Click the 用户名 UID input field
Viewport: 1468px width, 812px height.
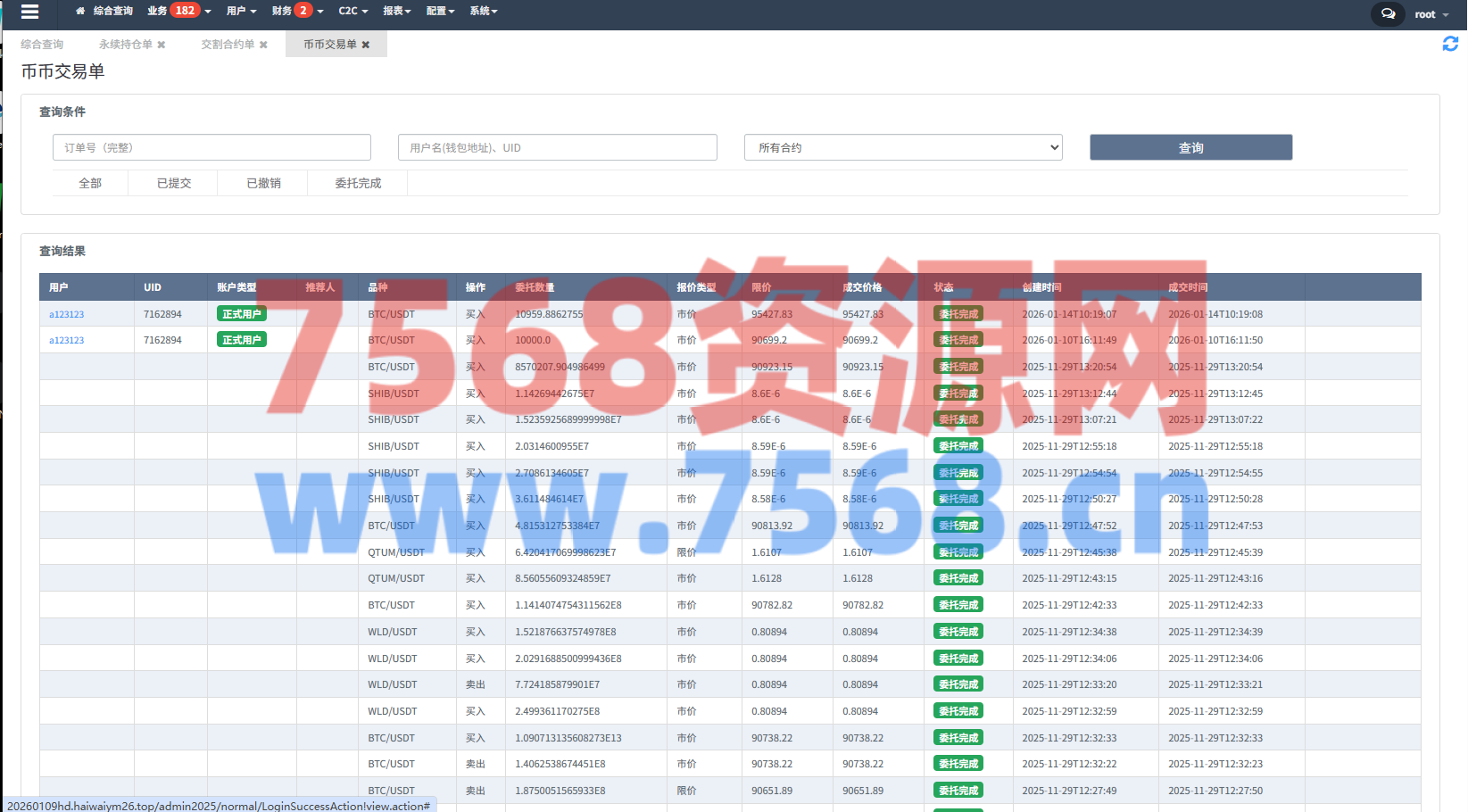pyautogui.click(x=557, y=148)
